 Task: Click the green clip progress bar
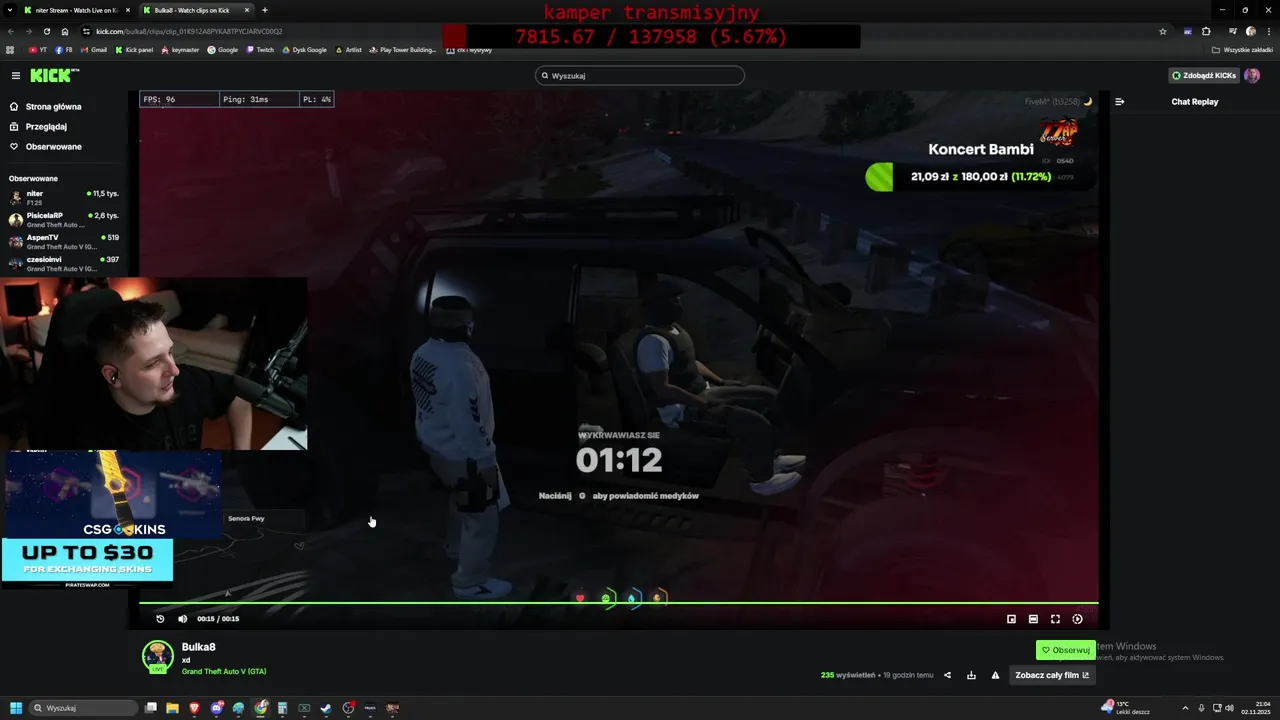click(618, 603)
